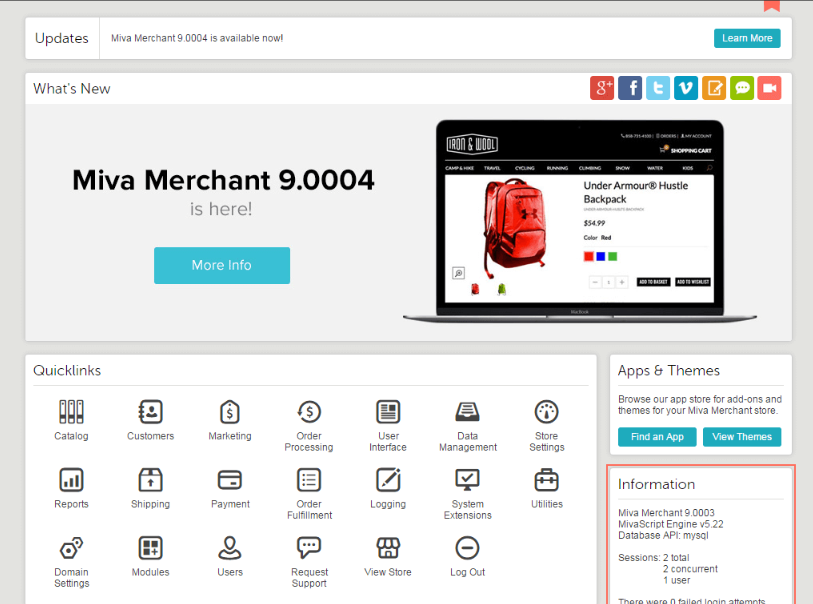
Task: Open the Shipping box icon
Action: pos(150,480)
